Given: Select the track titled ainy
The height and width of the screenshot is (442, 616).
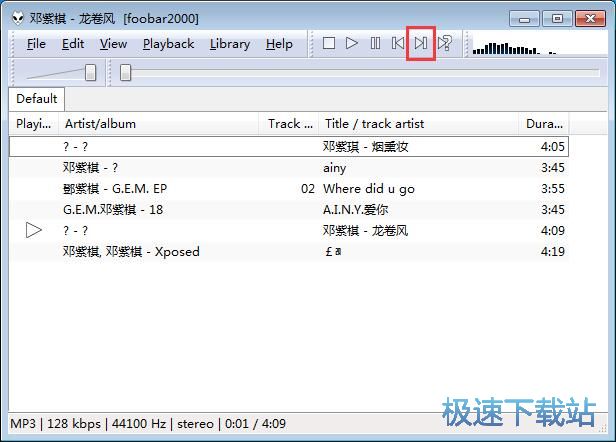Looking at the screenshot, I should (x=289, y=168).
